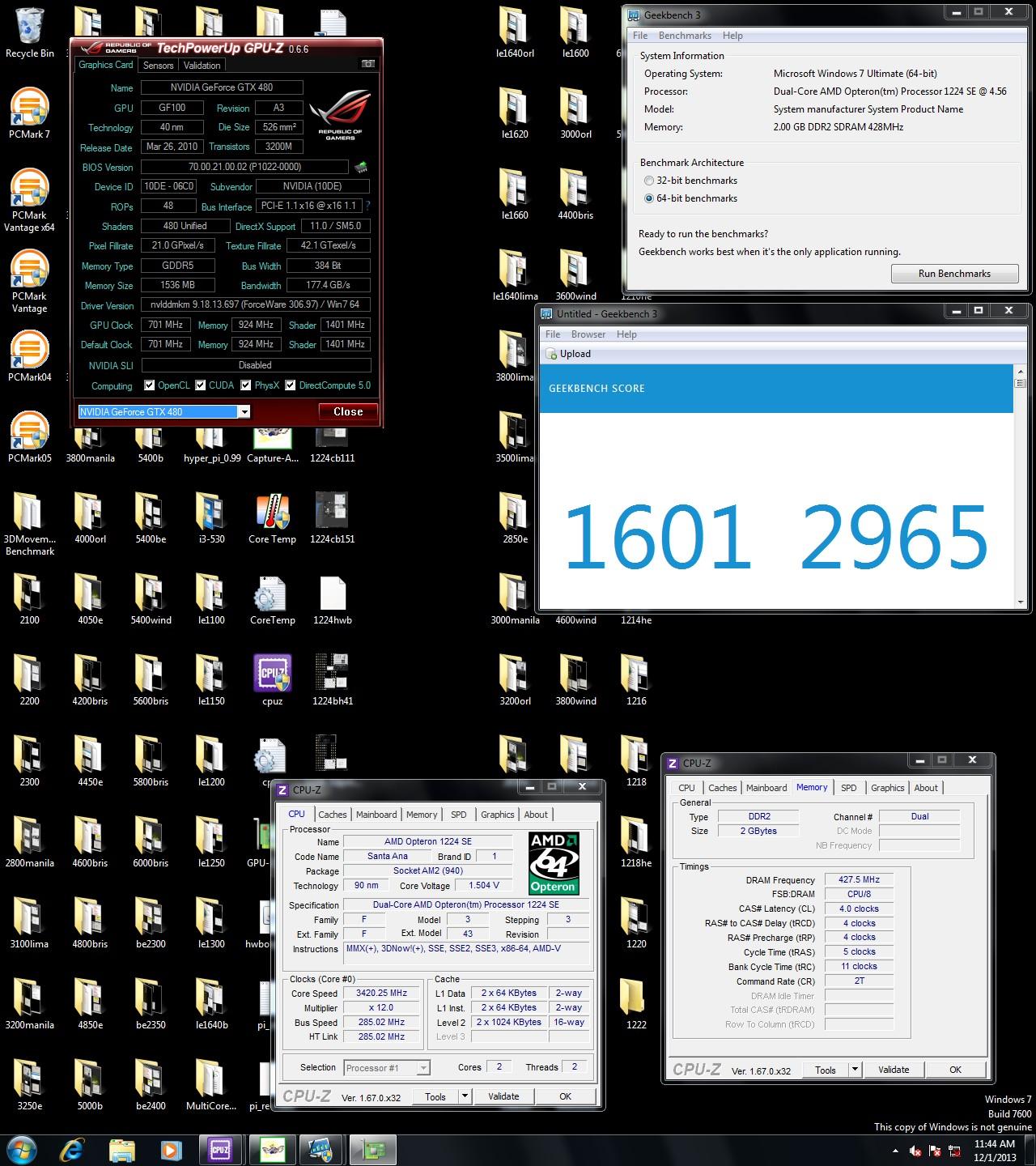
Task: Open the Caches tab in CPU-Z Memory window
Action: pos(722,788)
